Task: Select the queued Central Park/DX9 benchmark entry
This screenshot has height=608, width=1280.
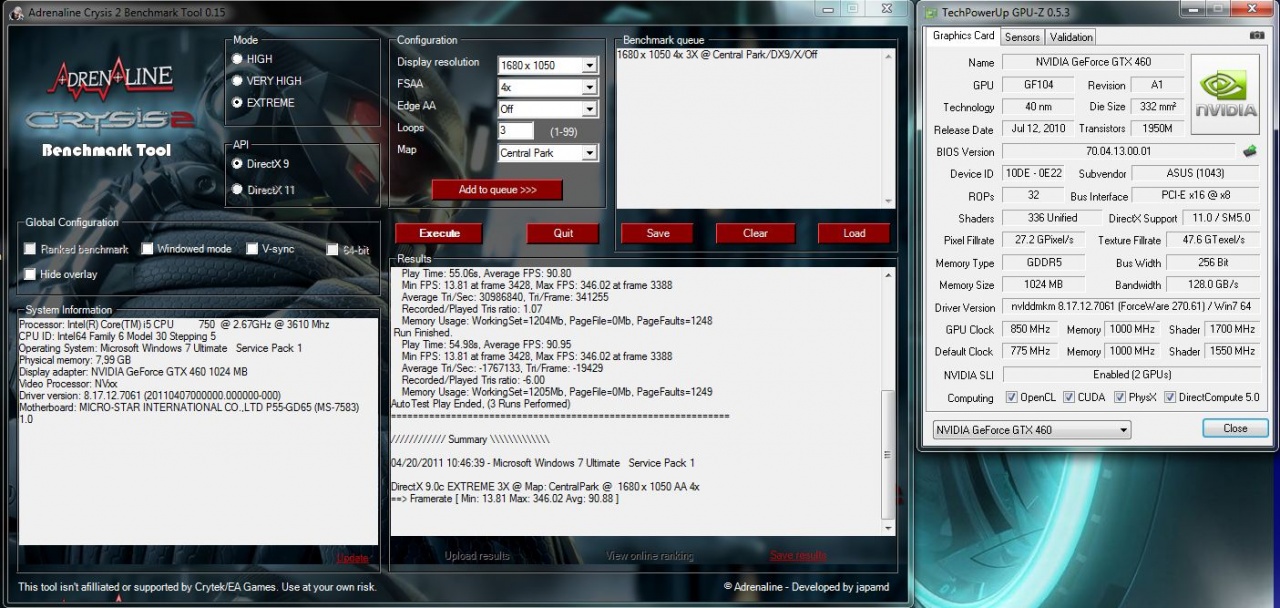Action: 717,54
